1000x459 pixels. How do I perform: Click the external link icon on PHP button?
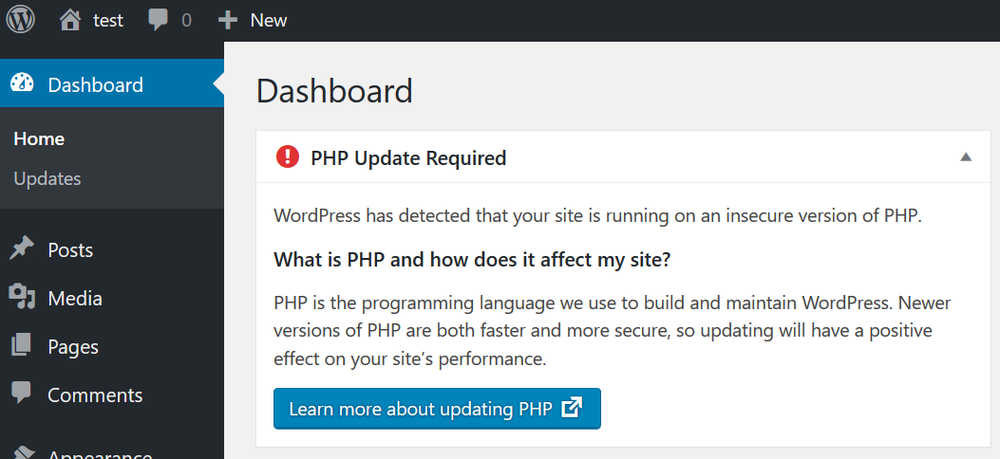571,408
